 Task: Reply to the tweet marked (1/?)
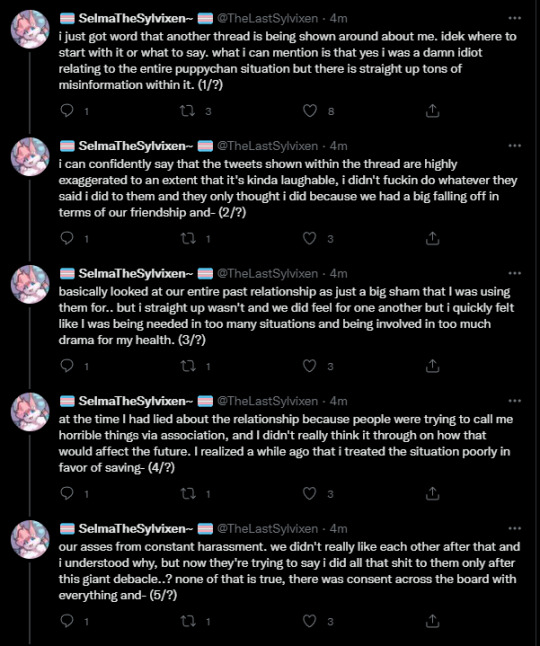(67, 110)
